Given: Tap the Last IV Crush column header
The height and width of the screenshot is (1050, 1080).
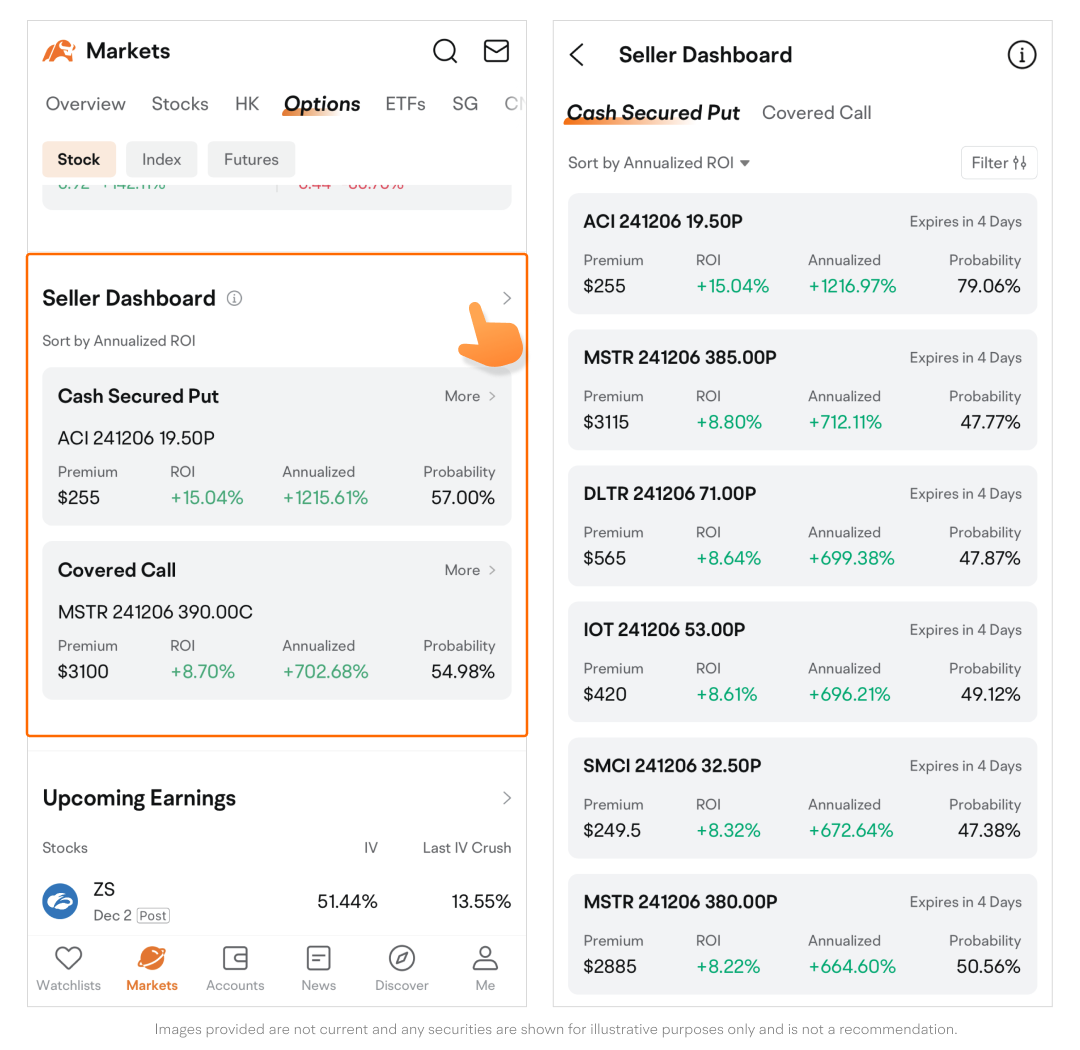Looking at the screenshot, I should tap(467, 848).
